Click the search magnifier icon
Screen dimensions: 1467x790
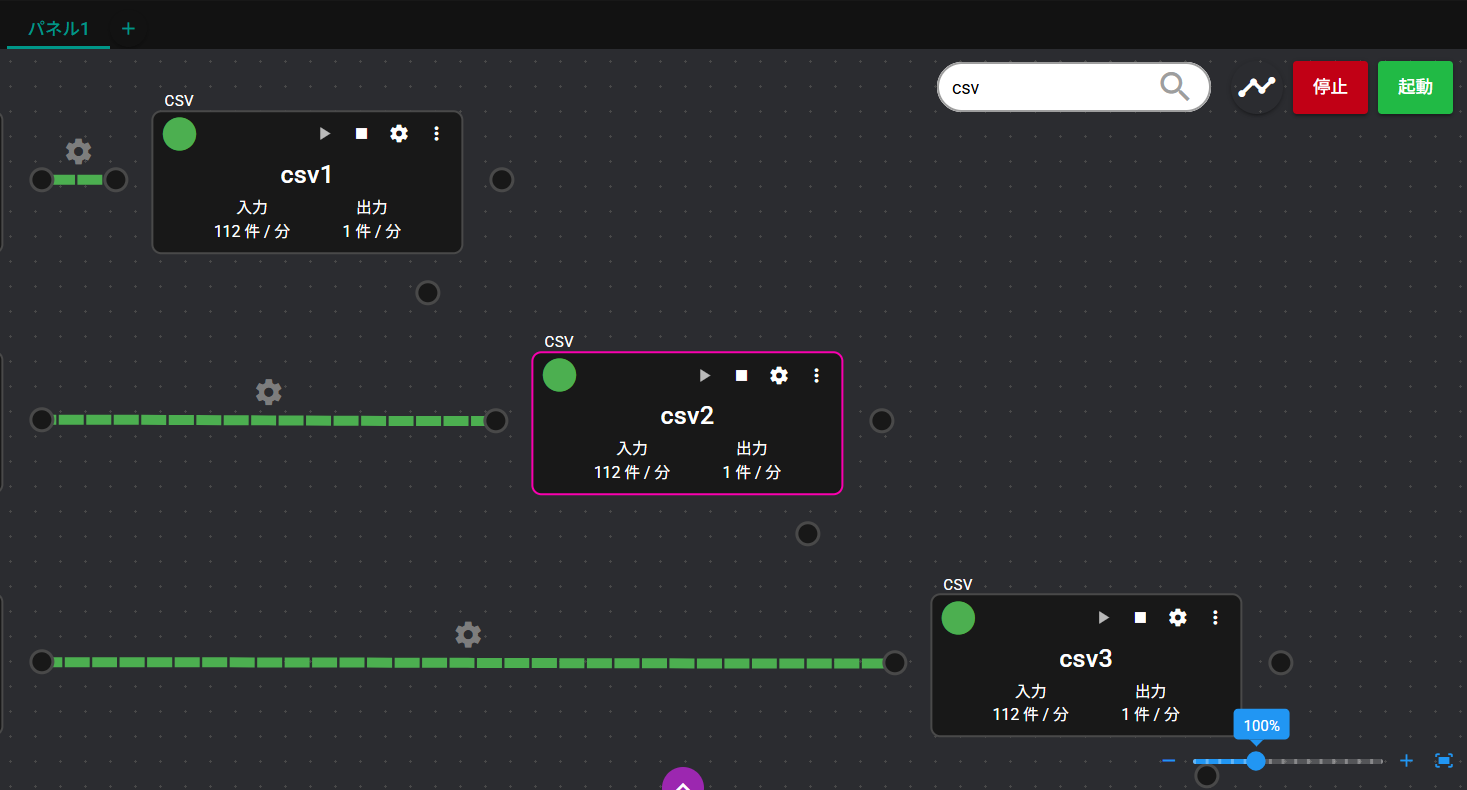pyautogui.click(x=1174, y=88)
